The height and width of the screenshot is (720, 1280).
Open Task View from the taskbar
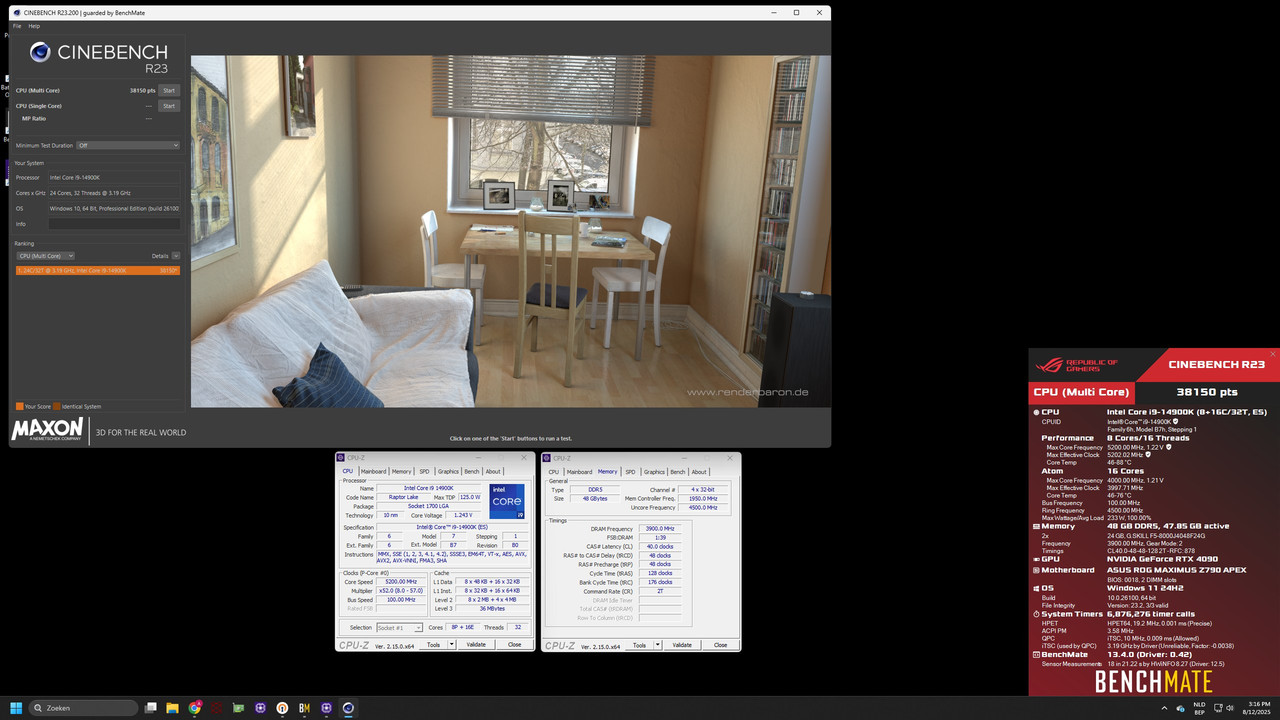(x=151, y=708)
